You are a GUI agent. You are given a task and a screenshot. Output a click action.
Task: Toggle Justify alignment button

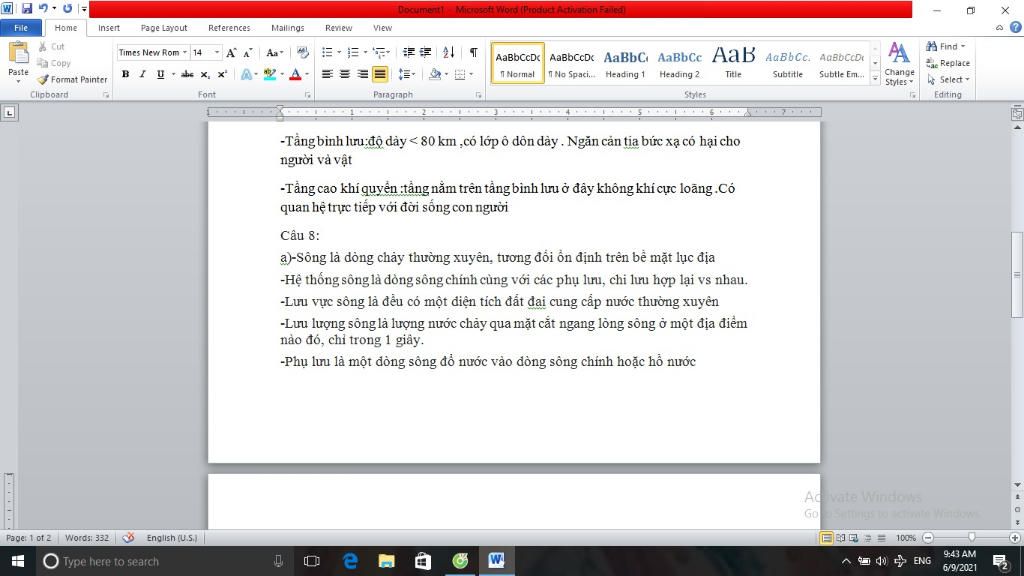379,74
